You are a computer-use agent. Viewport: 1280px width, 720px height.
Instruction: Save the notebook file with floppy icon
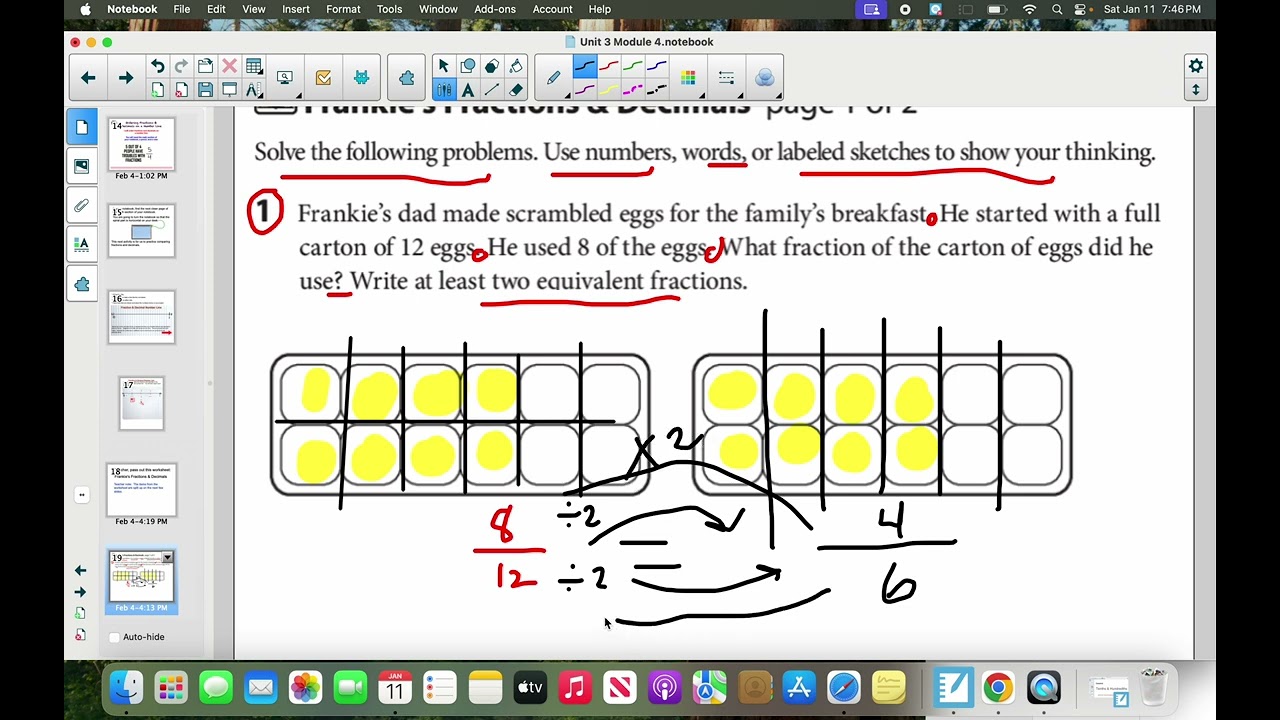coord(205,90)
